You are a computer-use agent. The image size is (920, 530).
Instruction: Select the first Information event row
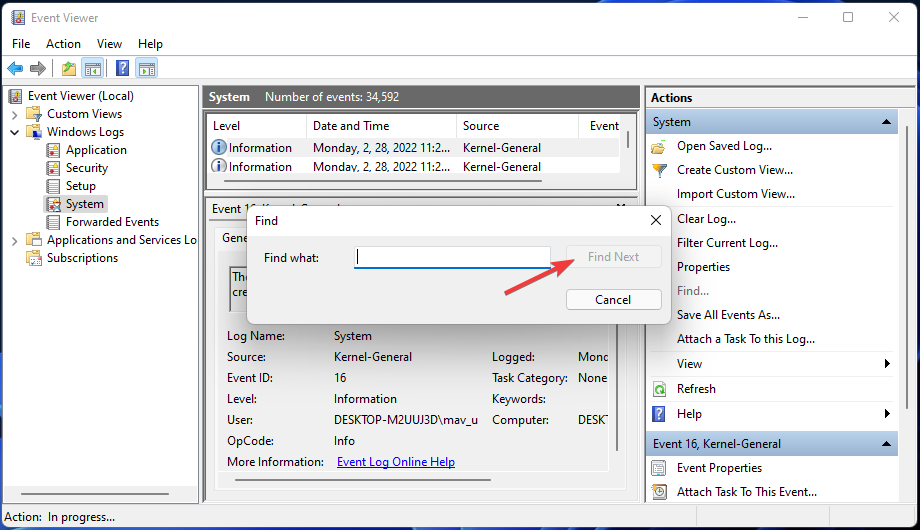(x=414, y=148)
